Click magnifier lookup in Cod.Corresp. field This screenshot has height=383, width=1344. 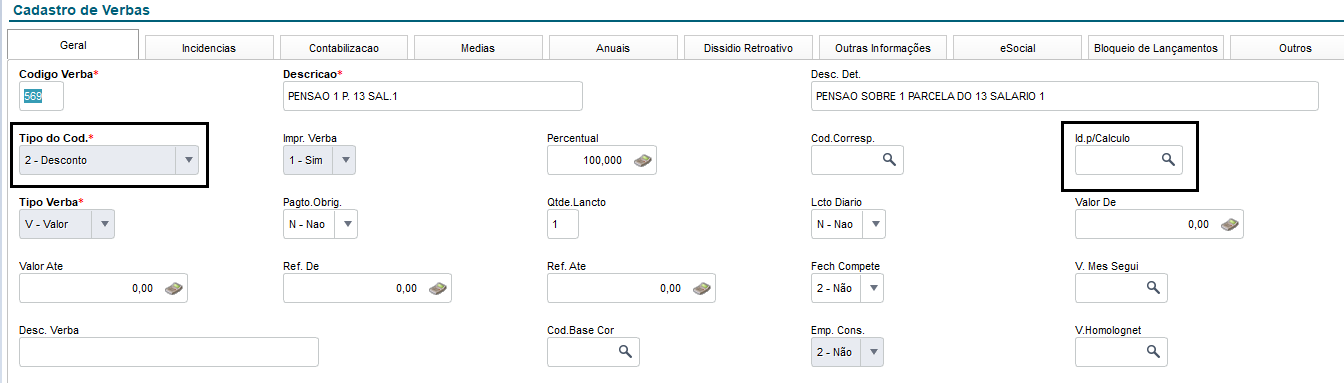click(888, 159)
